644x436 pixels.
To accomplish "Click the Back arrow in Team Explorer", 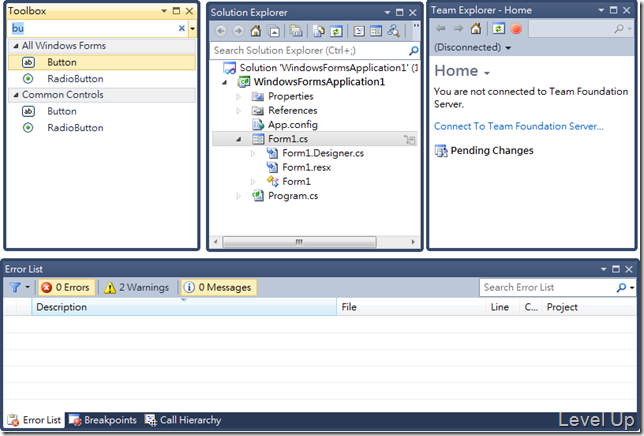I will pos(441,28).
